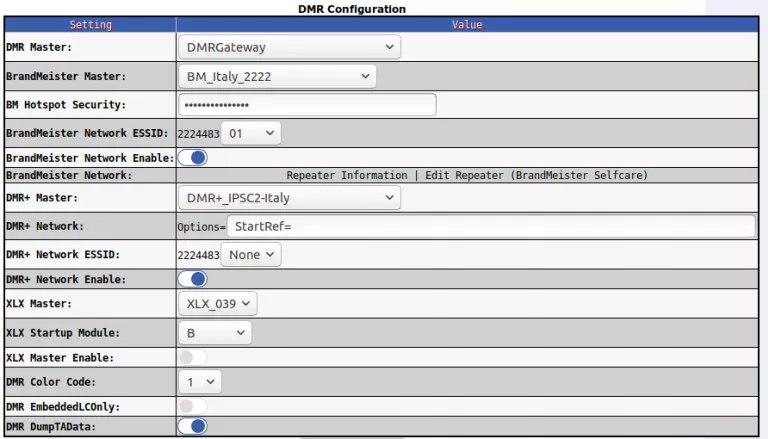Open the DMR+ Network ESSID dropdown

click(251, 255)
